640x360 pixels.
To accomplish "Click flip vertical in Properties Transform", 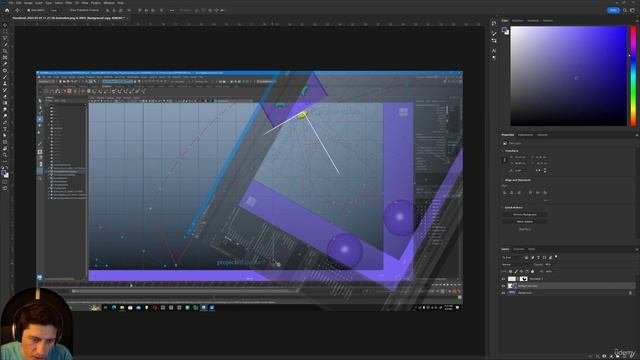I will pyautogui.click(x=544, y=171).
